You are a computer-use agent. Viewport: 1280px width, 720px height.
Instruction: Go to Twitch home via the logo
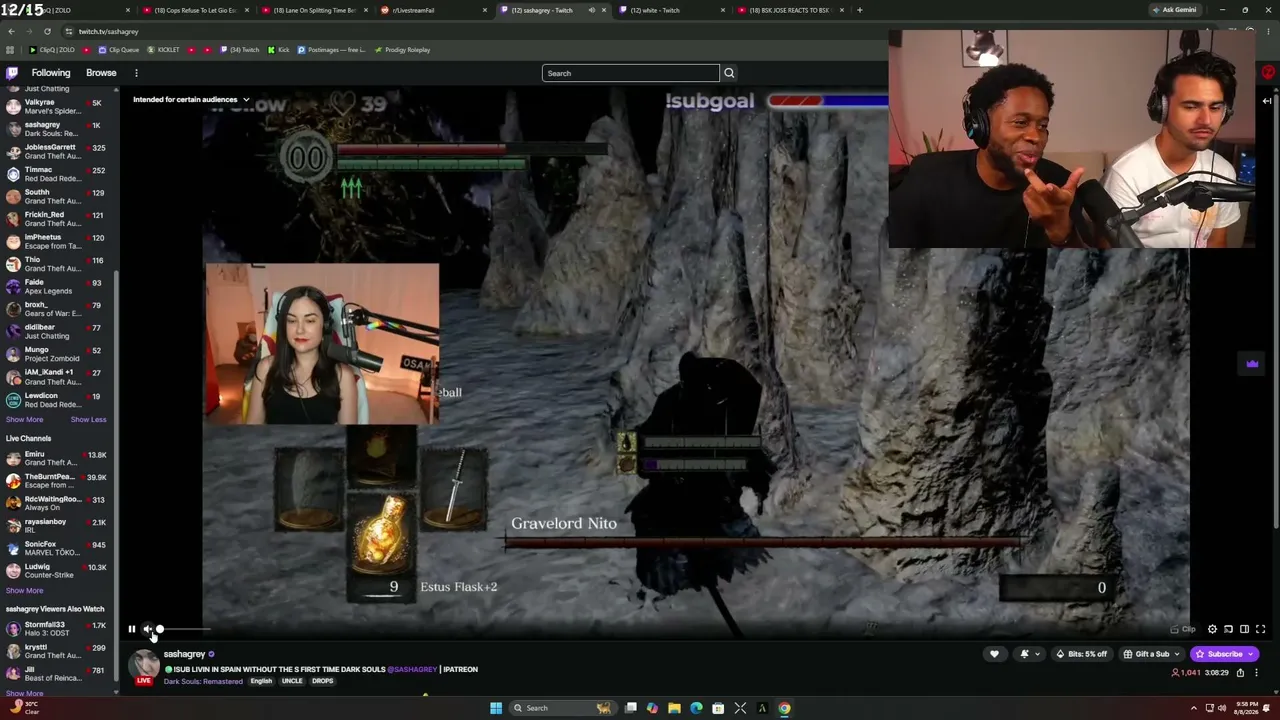(12, 73)
